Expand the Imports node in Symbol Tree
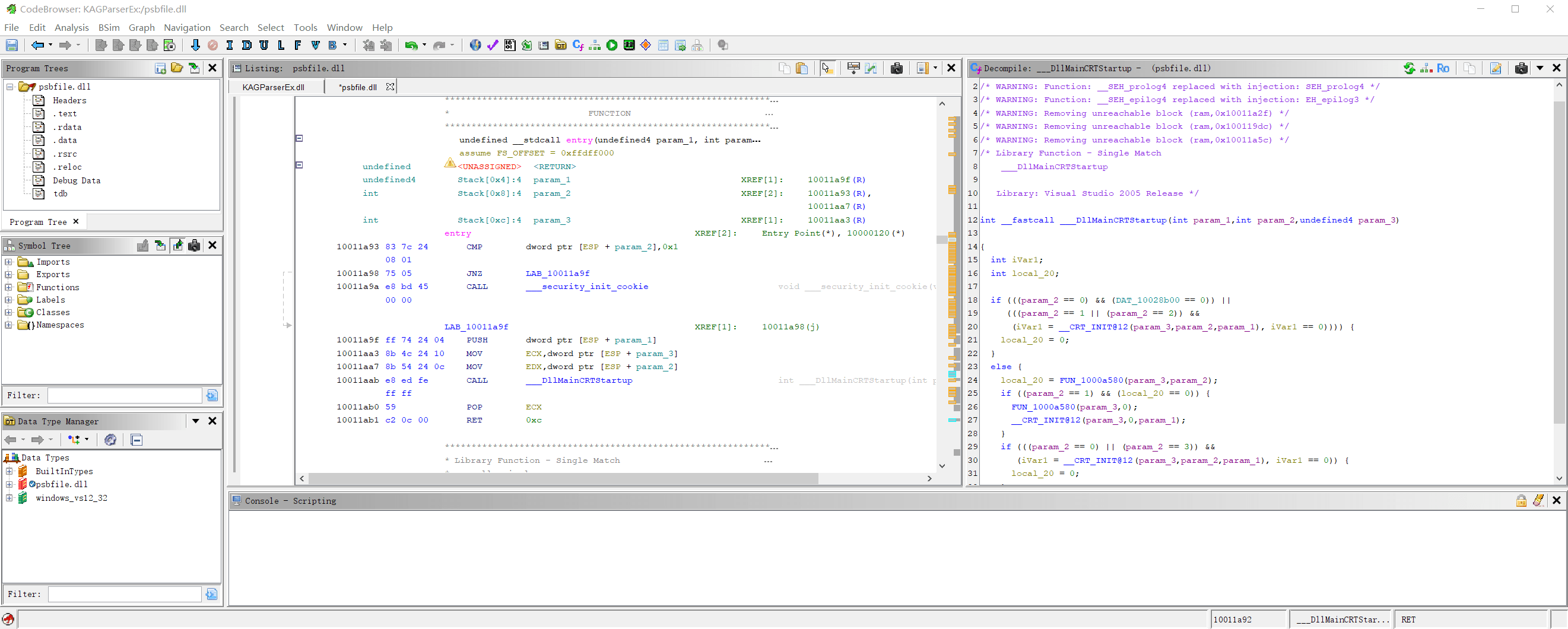This screenshot has width=1568, height=629. 8,262
